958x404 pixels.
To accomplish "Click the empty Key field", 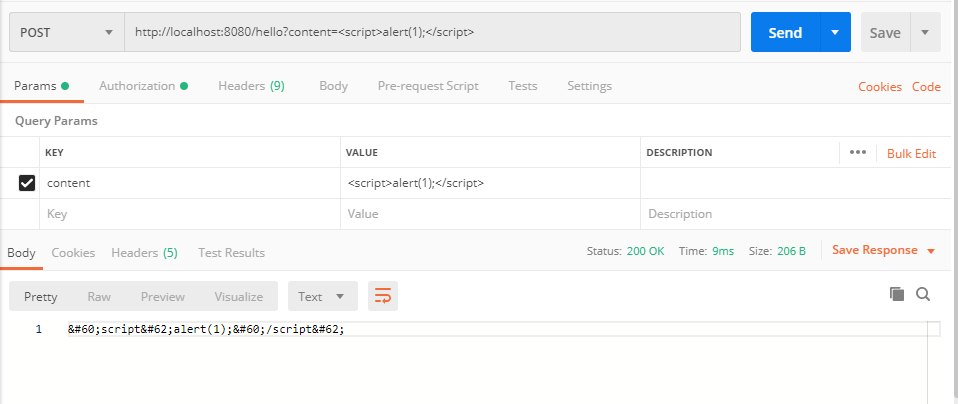I will tap(190, 214).
